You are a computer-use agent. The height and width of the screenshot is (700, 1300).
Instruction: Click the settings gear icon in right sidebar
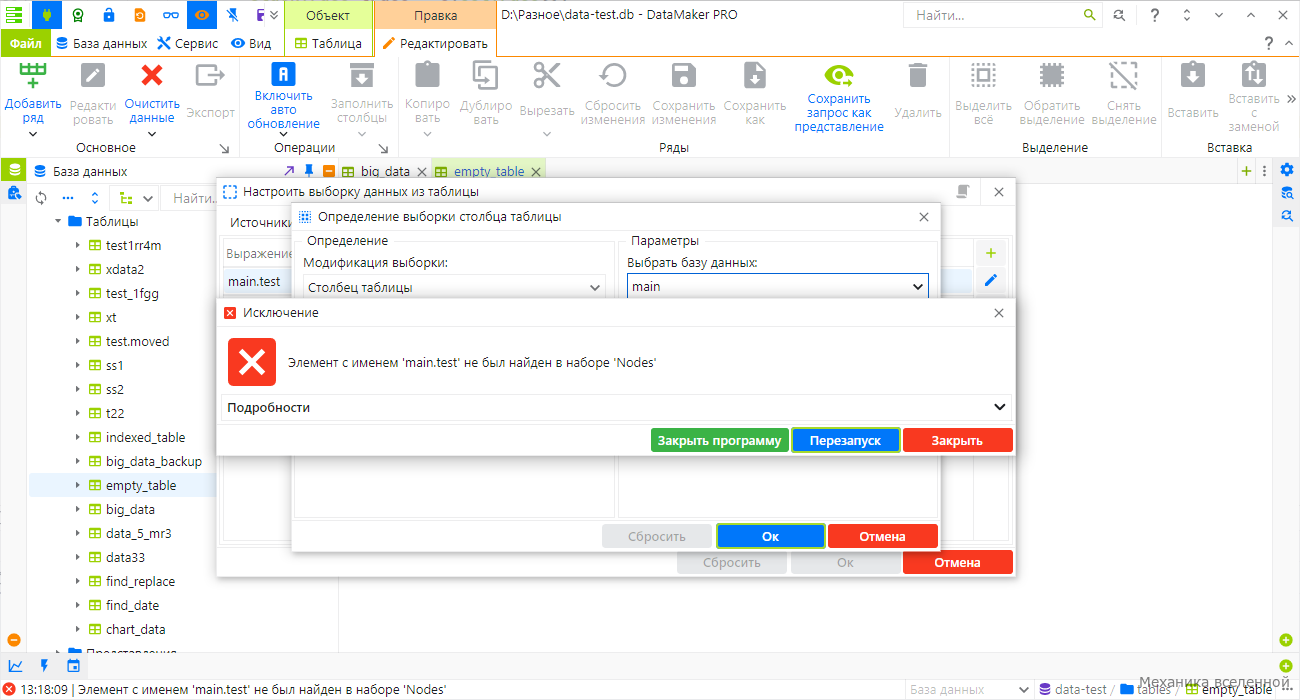pyautogui.click(x=1287, y=170)
